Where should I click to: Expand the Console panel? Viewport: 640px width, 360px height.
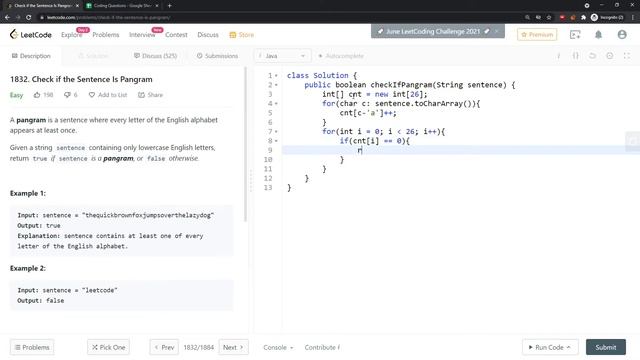click(278, 347)
